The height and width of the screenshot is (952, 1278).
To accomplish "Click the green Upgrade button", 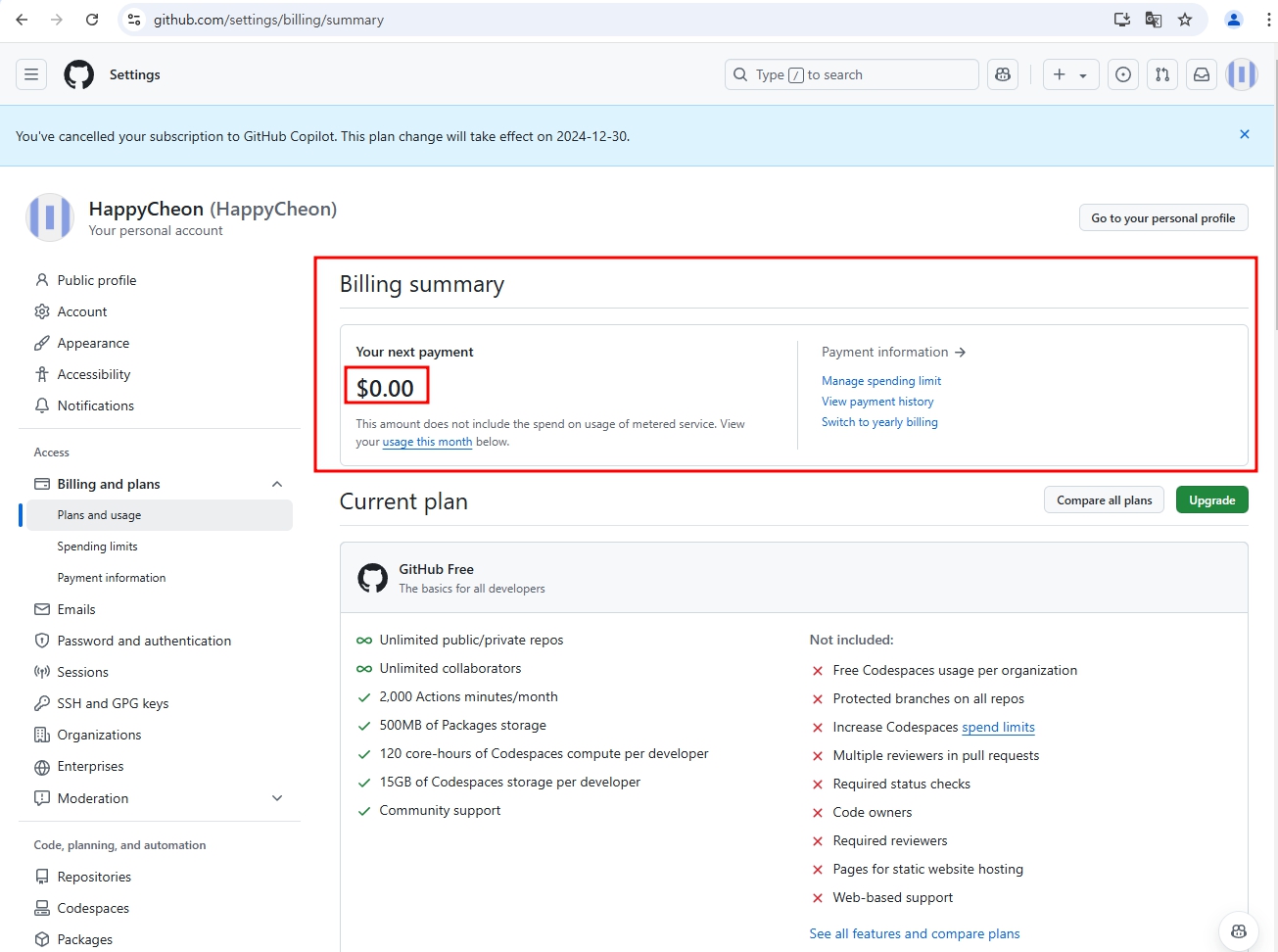I will pos(1212,500).
